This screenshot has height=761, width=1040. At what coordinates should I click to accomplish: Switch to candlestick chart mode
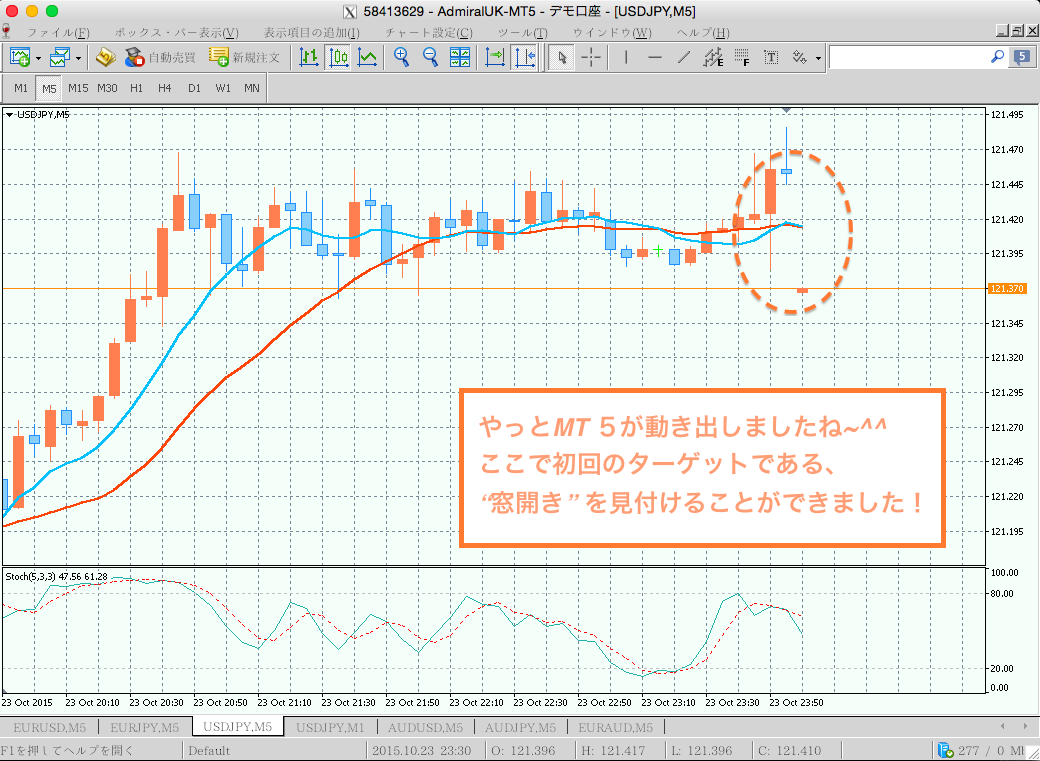click(x=339, y=57)
